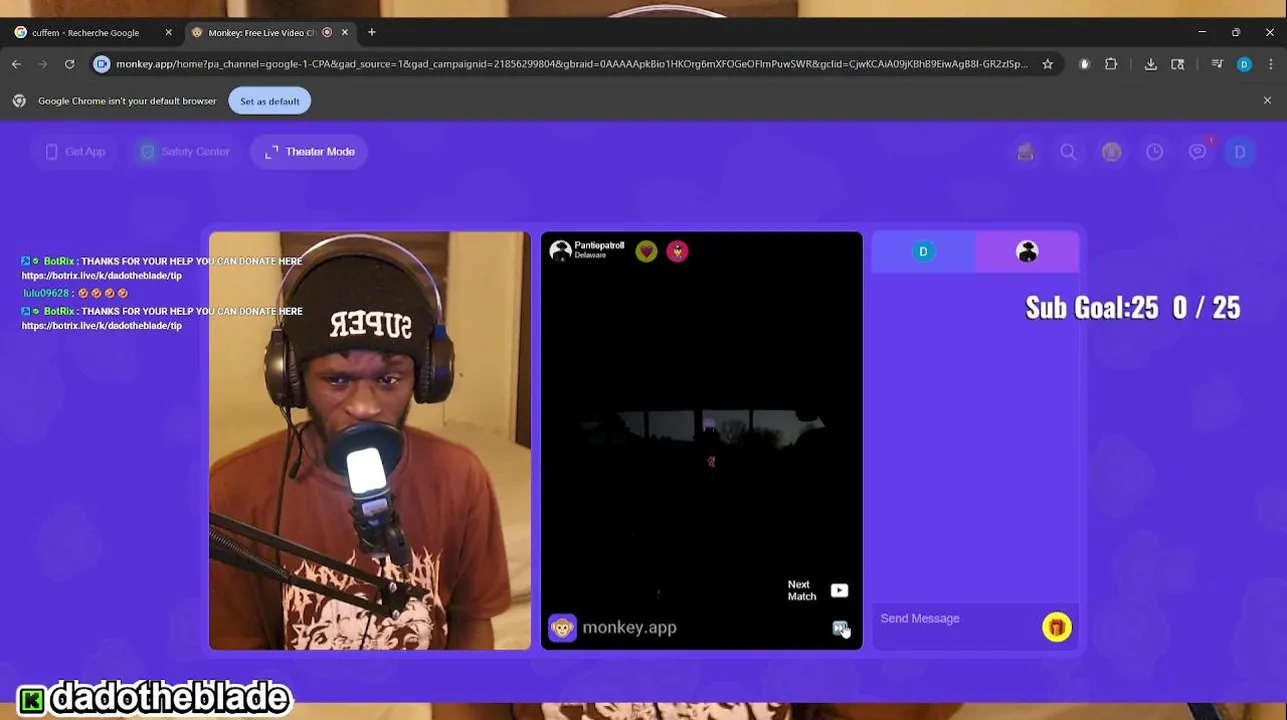Click the Next Match play icon

[839, 591]
